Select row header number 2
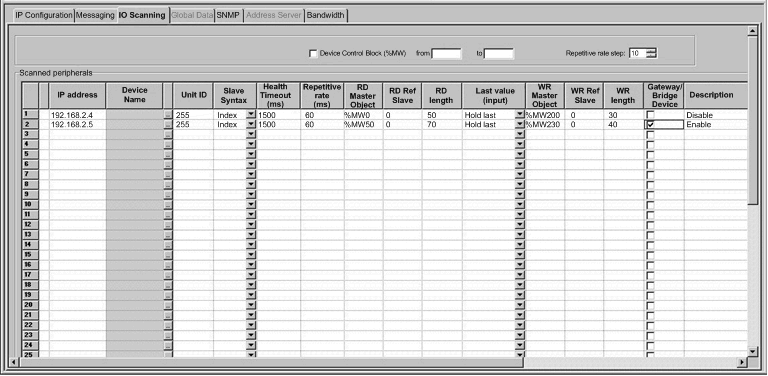 30,124
